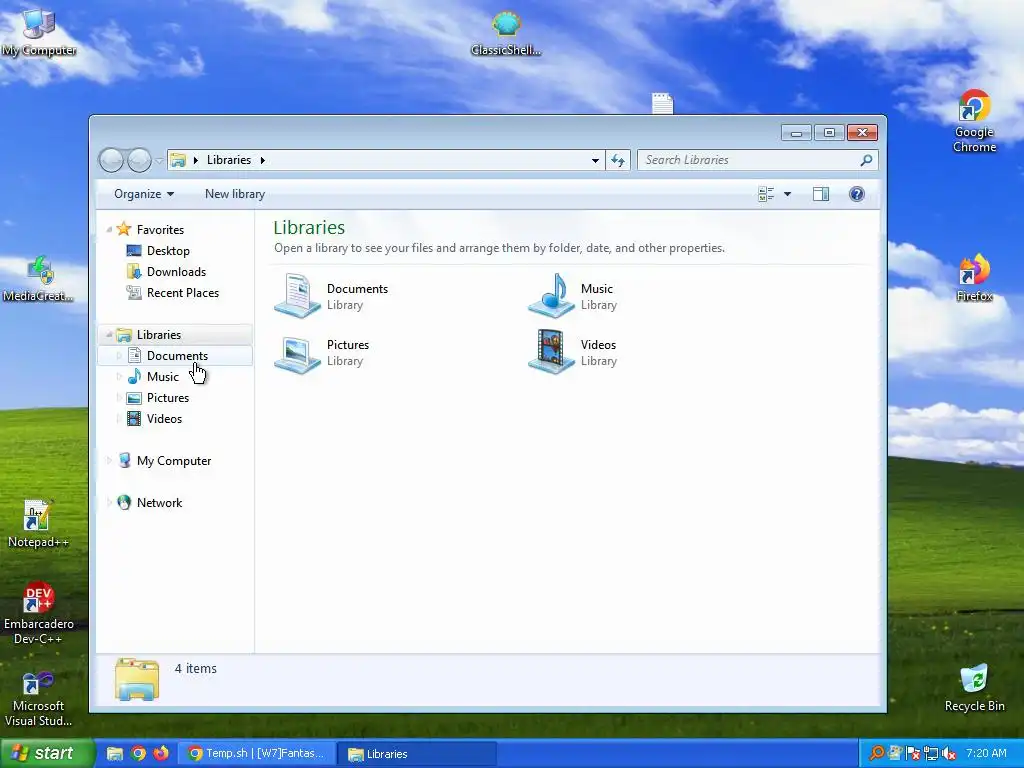Open the view options dropdown arrow
Screen dimensions: 1024x768
click(x=787, y=194)
